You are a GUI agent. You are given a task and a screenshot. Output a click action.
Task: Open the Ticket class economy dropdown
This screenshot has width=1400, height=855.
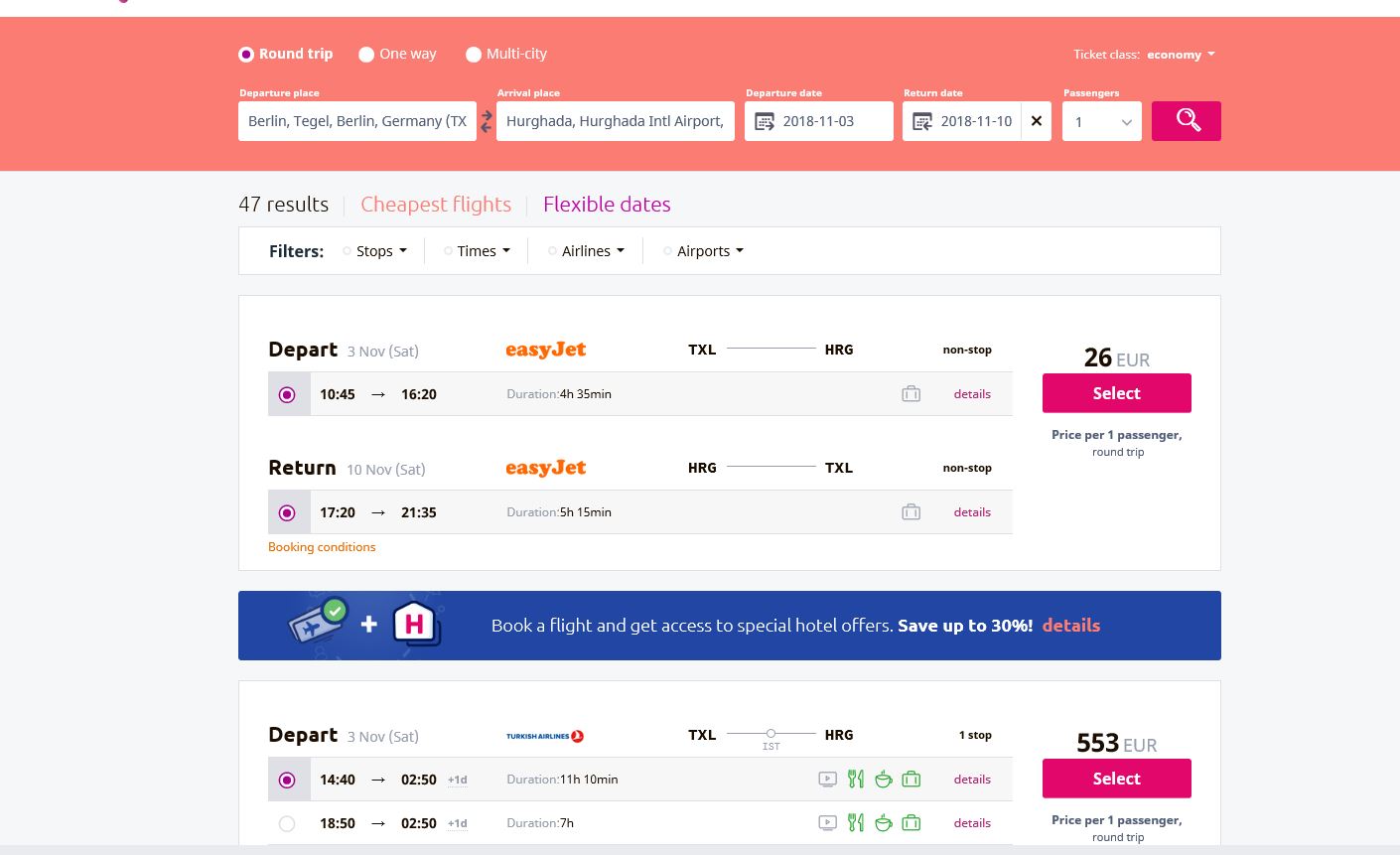(1181, 55)
